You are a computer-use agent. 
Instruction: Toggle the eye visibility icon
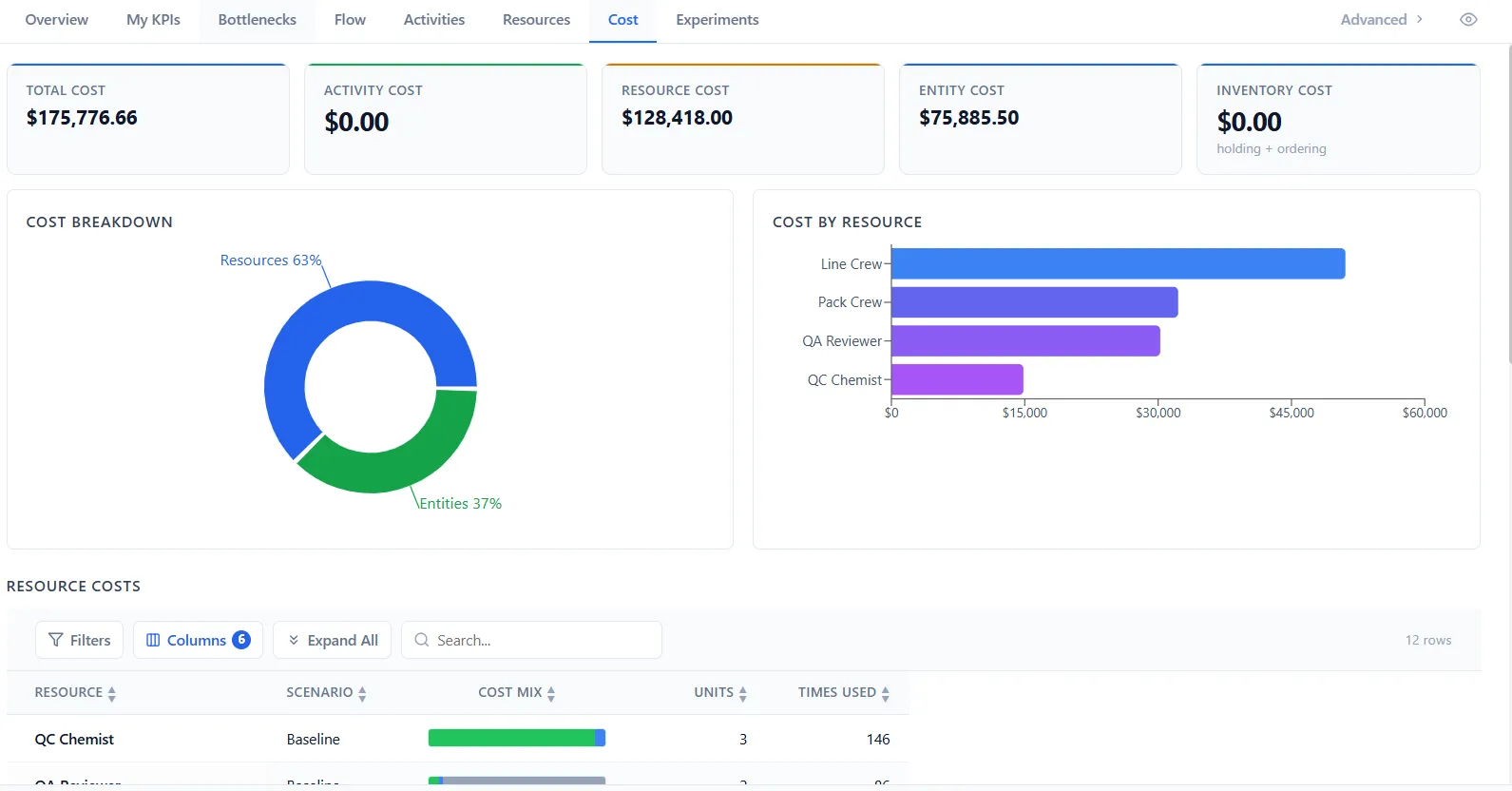tap(1468, 20)
